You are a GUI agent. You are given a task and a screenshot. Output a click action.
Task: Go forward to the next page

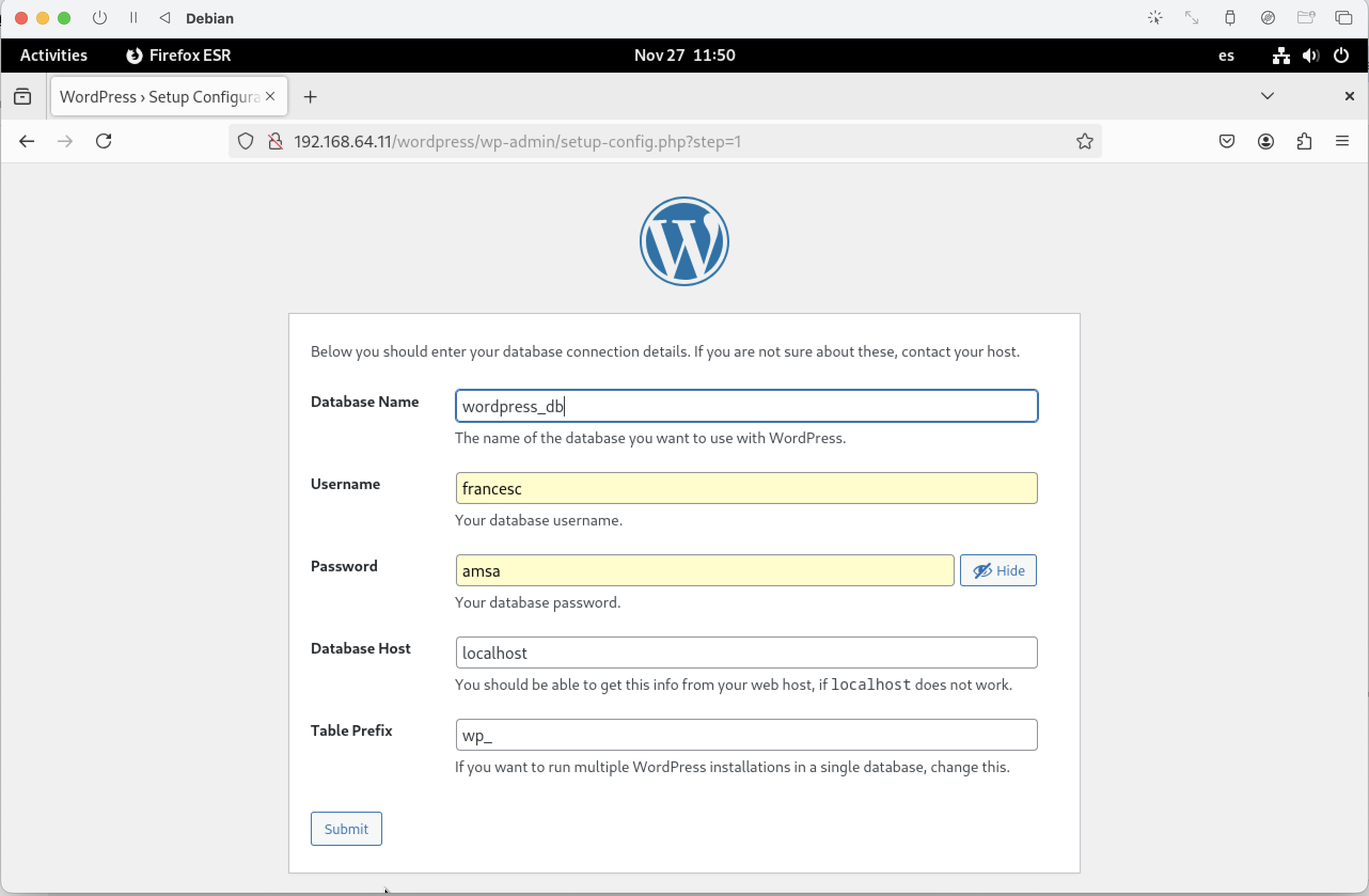[x=66, y=141]
